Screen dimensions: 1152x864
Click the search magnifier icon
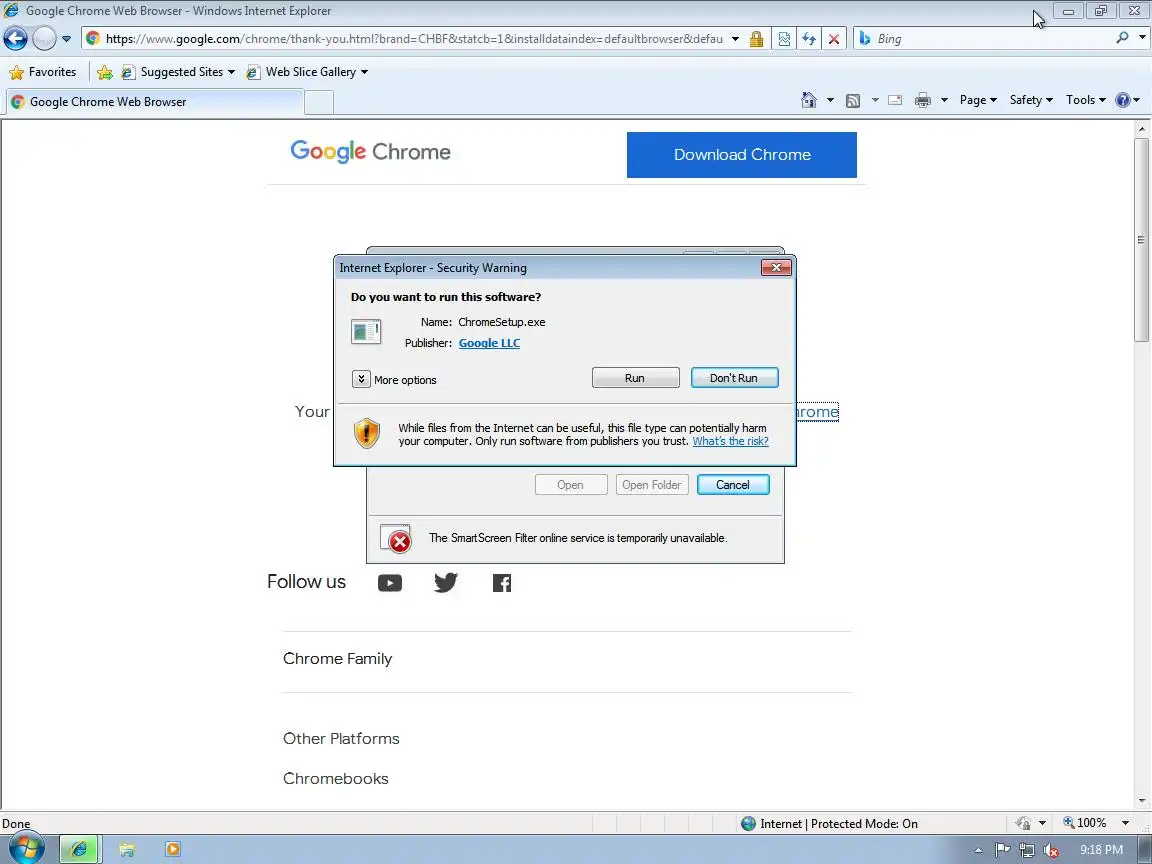click(1122, 37)
